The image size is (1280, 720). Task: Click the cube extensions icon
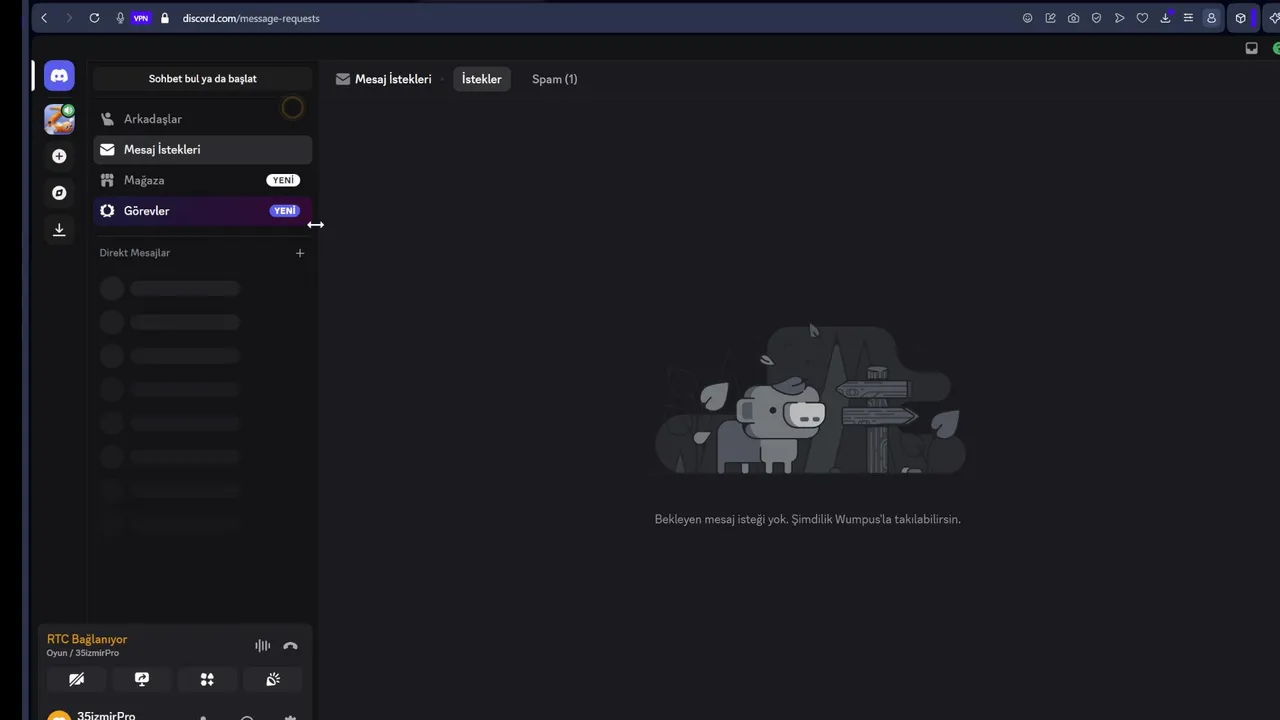click(x=1240, y=18)
